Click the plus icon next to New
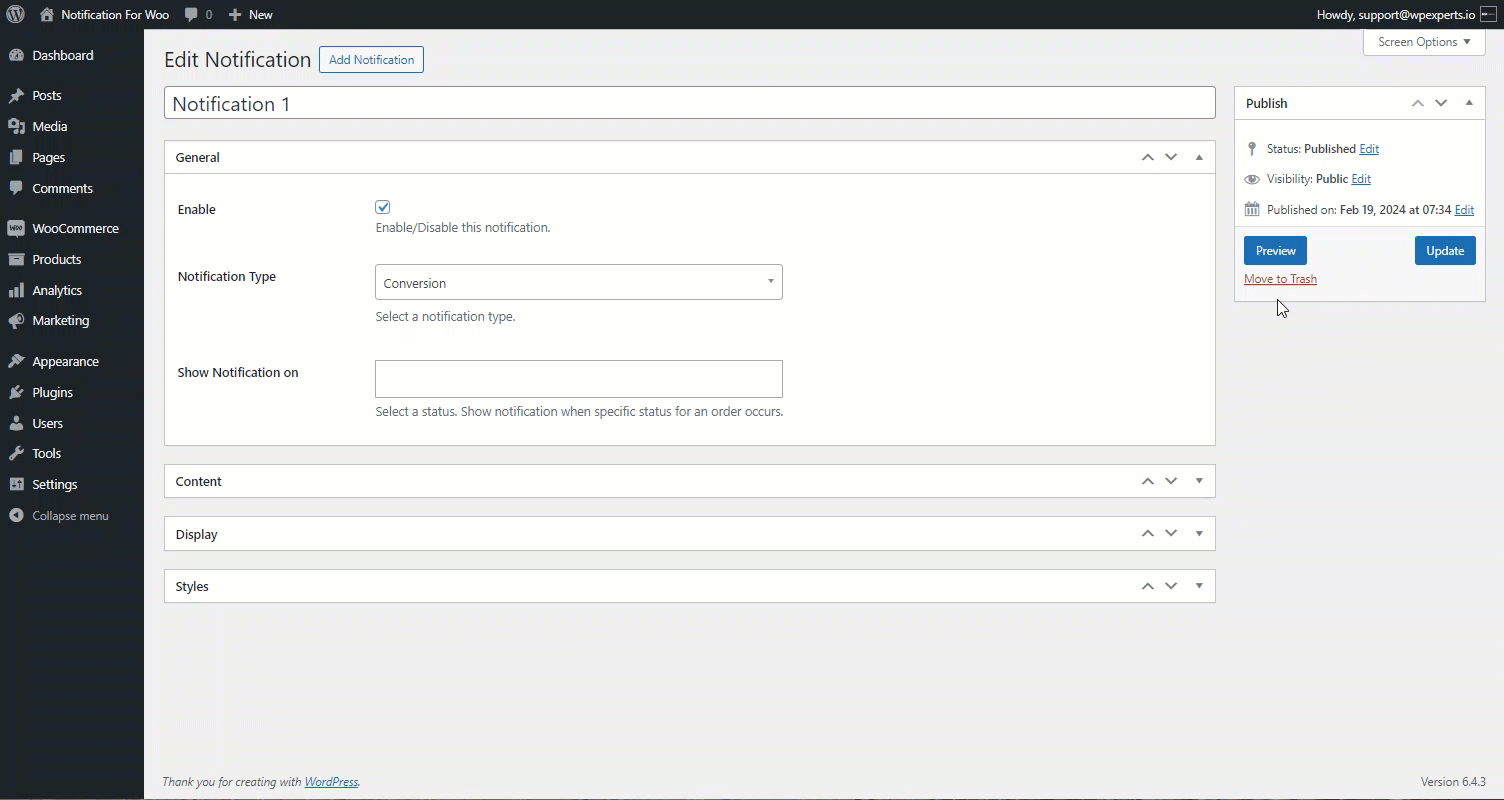1504x800 pixels. [235, 15]
